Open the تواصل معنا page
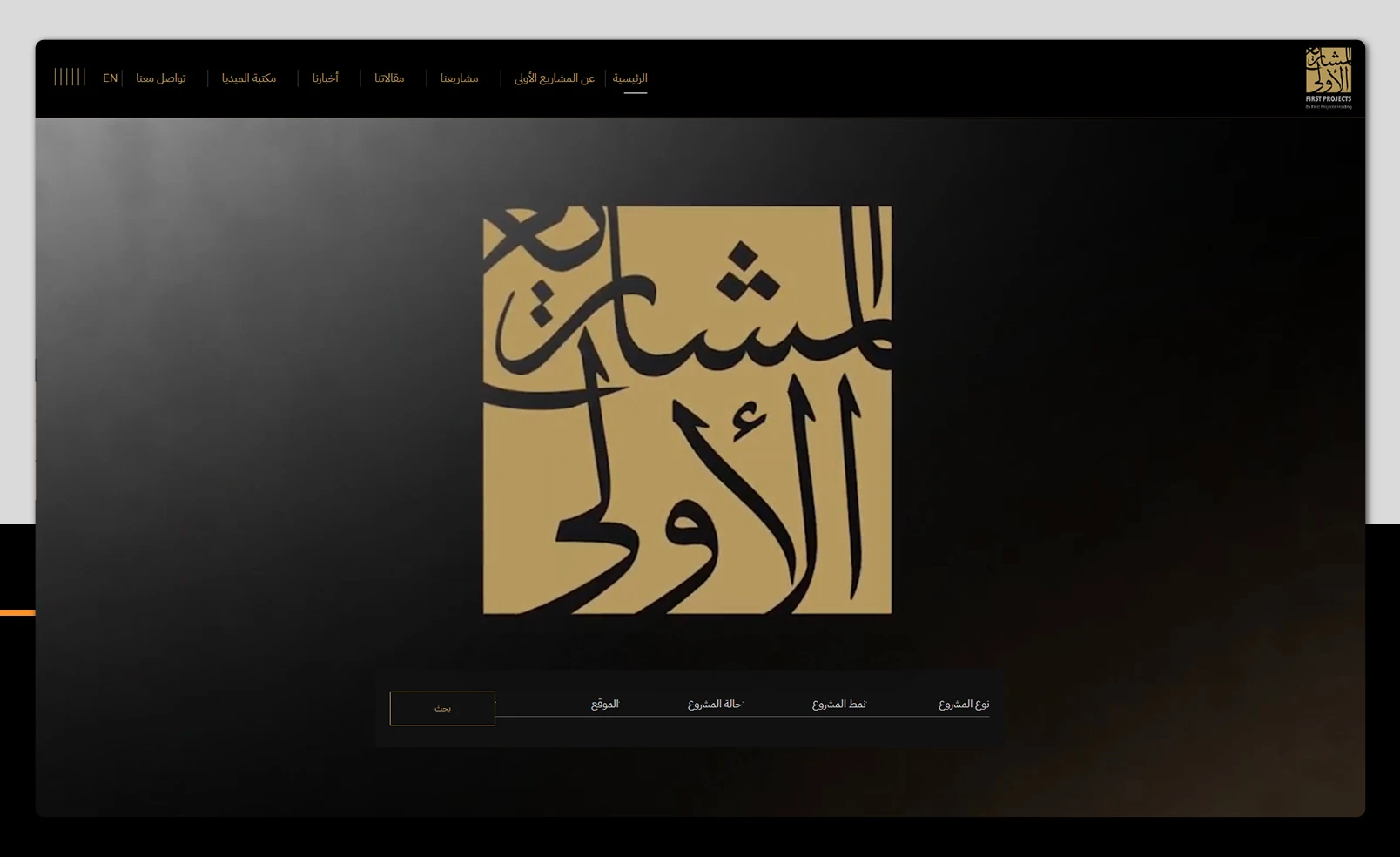Viewport: 1400px width, 857px height. pyautogui.click(x=161, y=78)
